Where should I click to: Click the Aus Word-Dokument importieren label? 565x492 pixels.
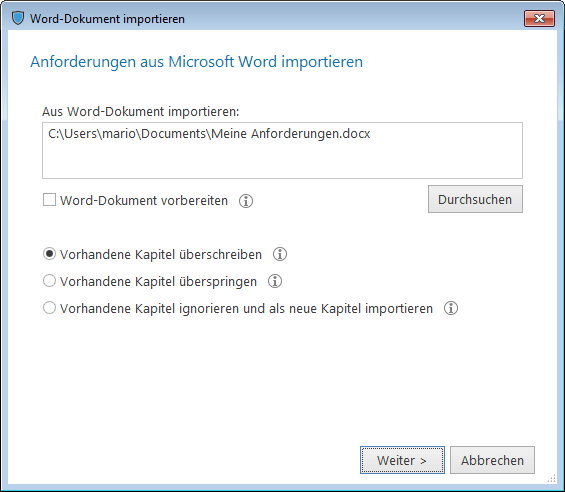point(141,112)
